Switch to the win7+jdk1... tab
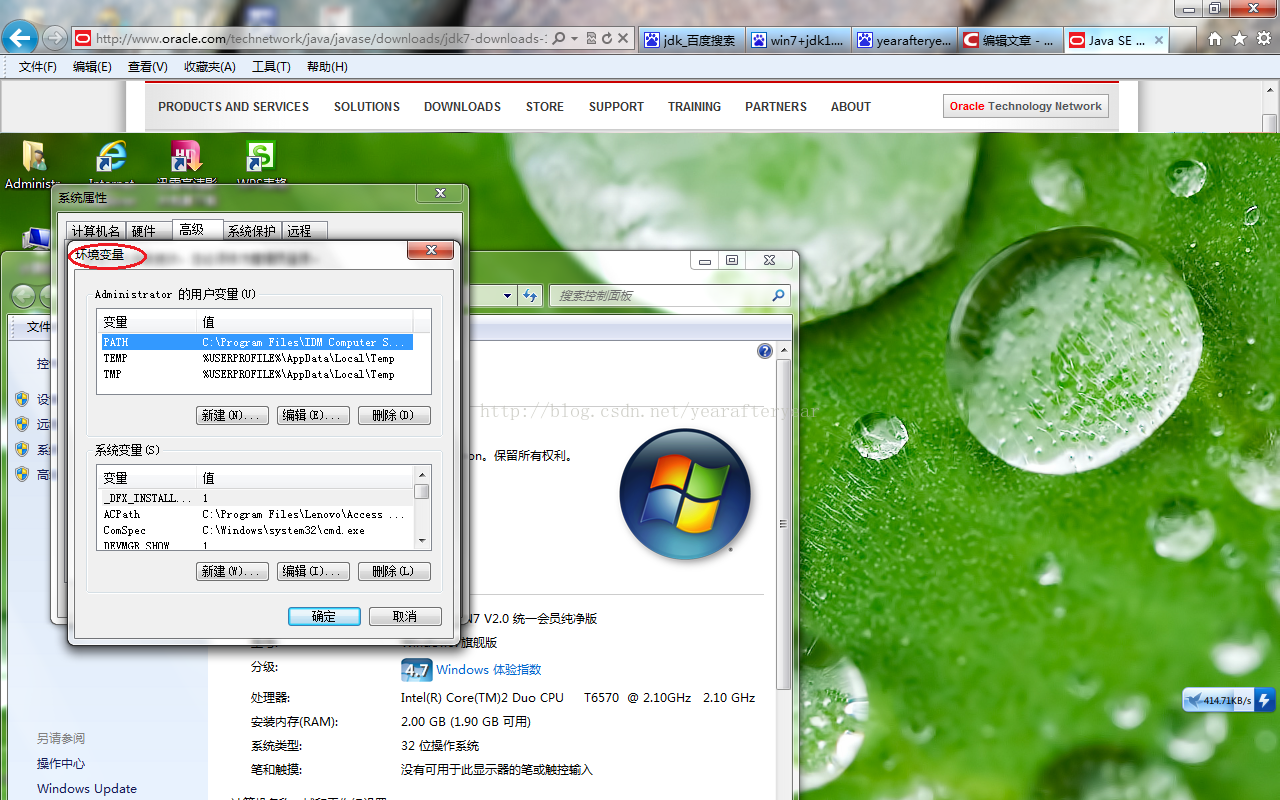The height and width of the screenshot is (800, 1280). (x=797, y=40)
